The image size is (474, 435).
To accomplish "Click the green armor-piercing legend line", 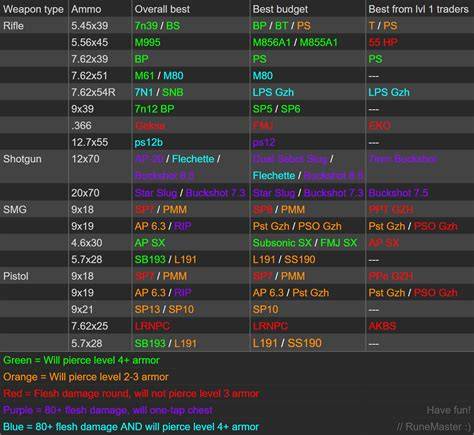I will click(81, 360).
